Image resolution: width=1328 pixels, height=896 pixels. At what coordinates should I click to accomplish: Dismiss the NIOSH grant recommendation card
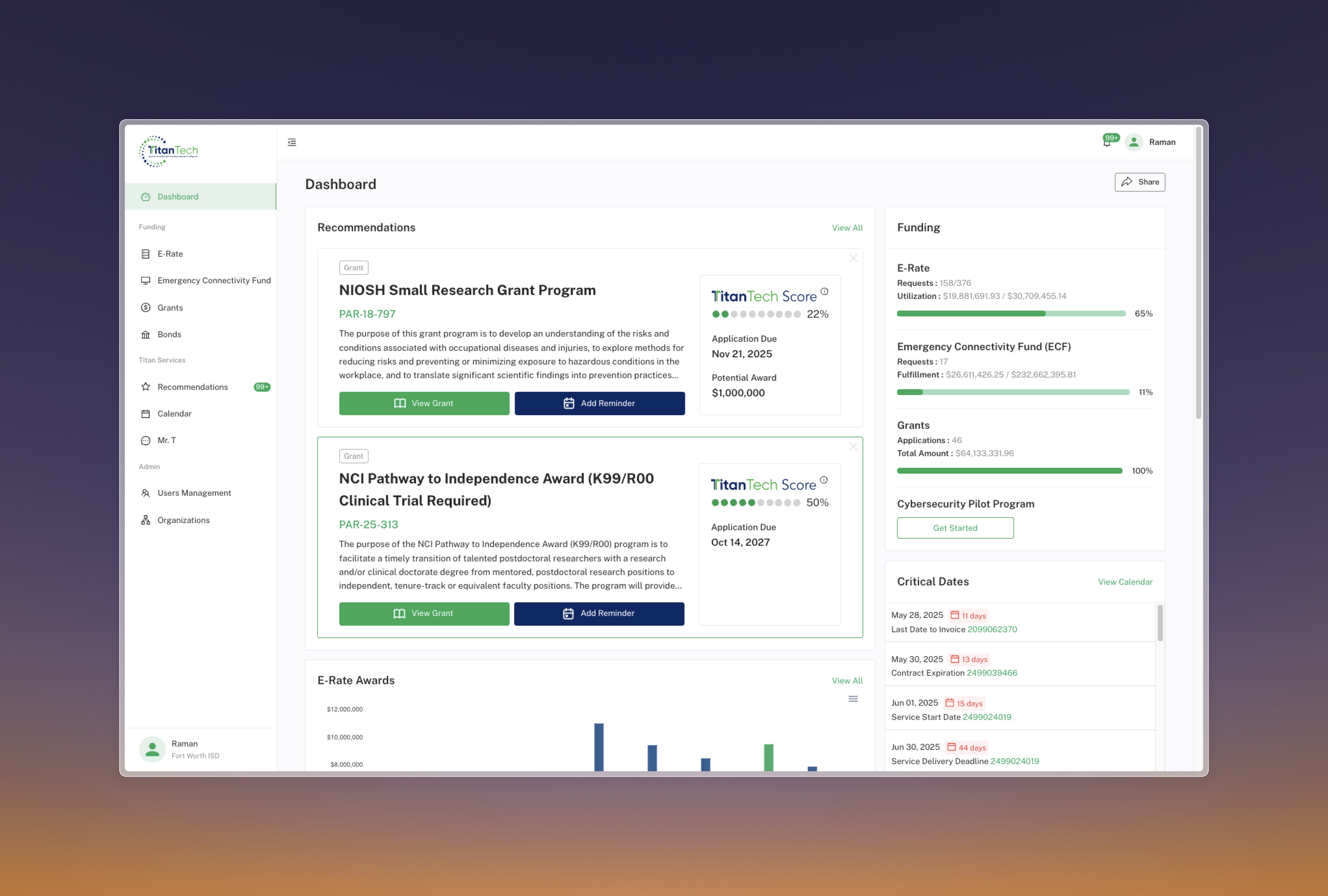(853, 258)
